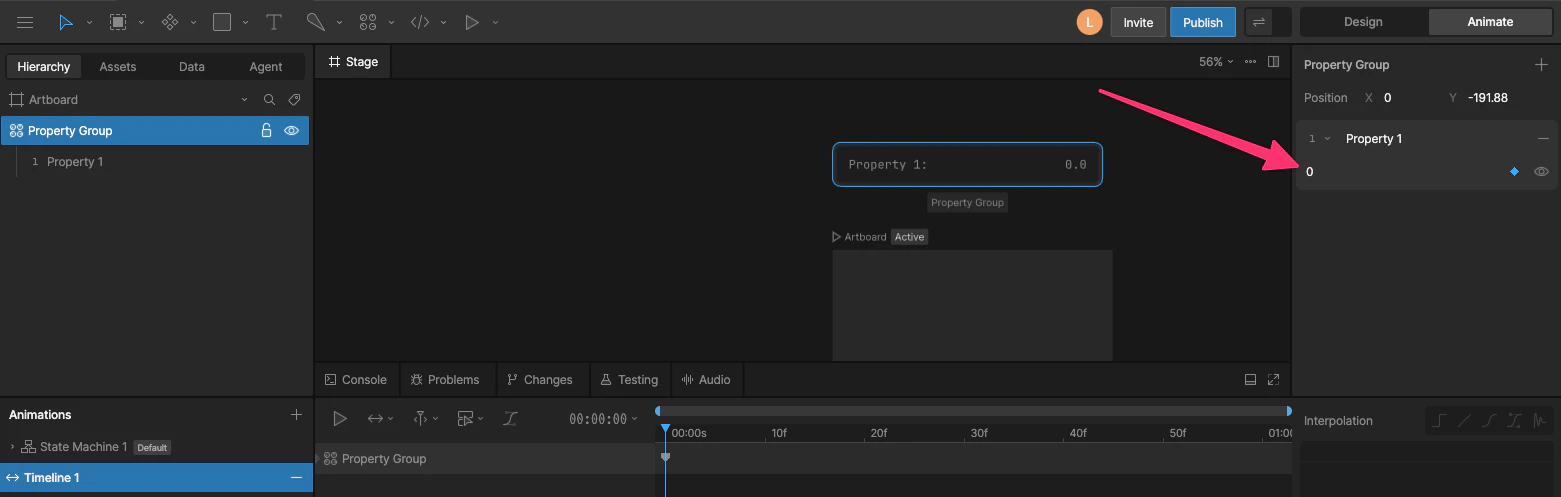Open stage options three-dots menu
The height and width of the screenshot is (497, 1561).
click(x=1250, y=62)
